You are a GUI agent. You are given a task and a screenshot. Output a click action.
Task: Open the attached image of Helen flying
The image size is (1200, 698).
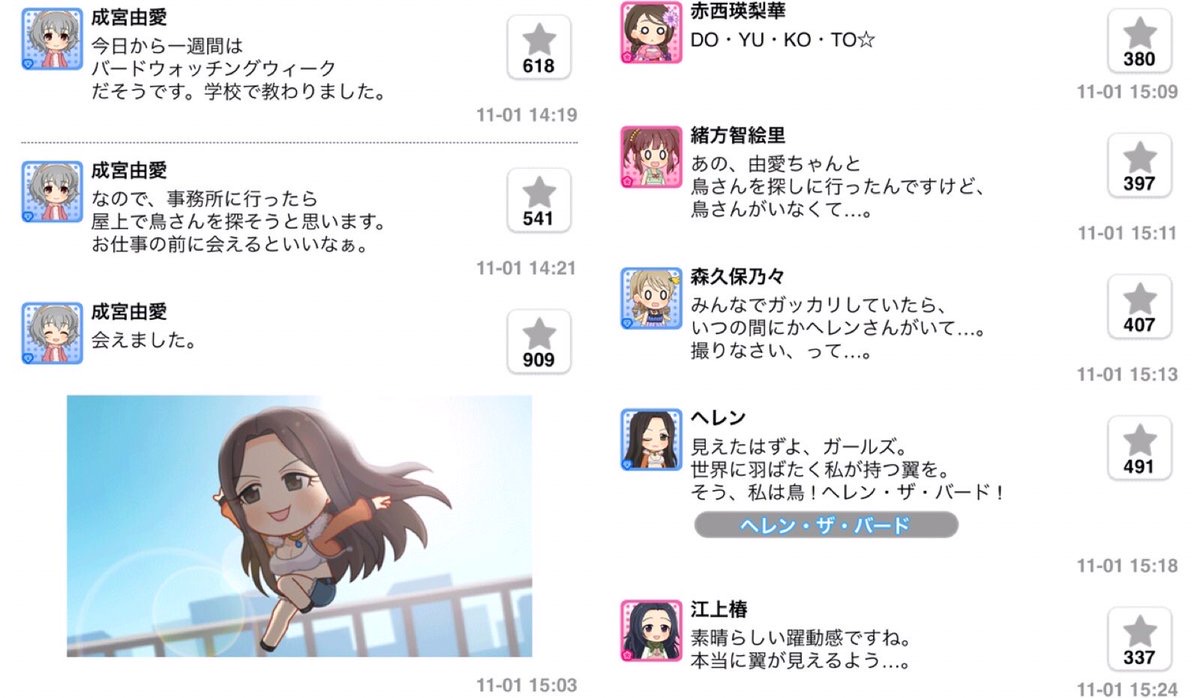(x=299, y=526)
